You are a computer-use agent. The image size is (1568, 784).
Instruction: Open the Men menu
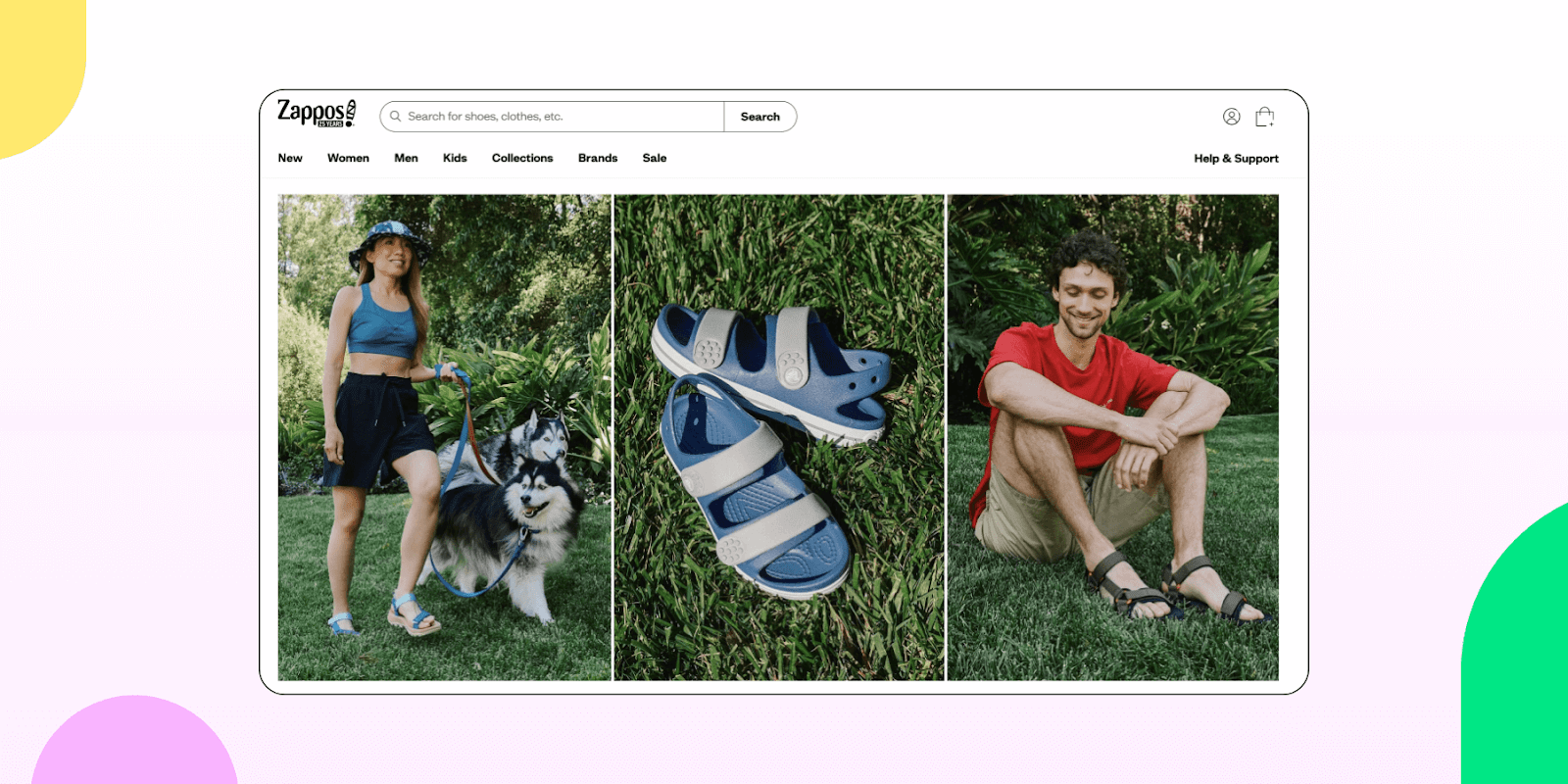pyautogui.click(x=406, y=158)
